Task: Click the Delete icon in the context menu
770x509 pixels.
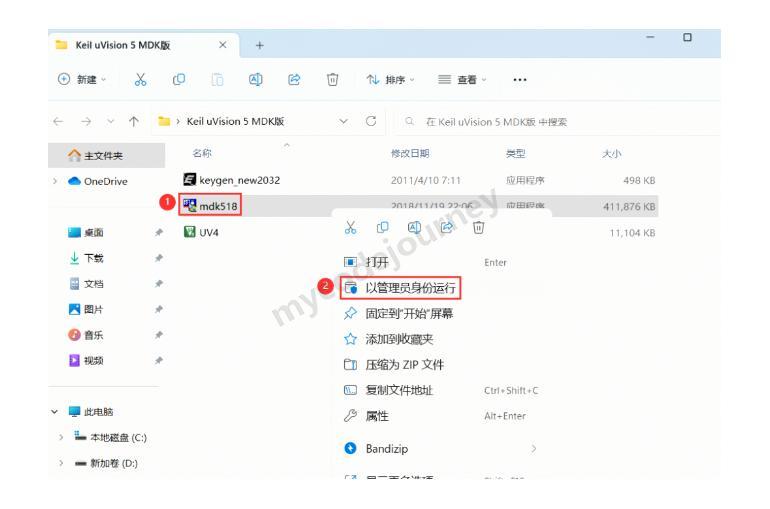Action: pos(479,227)
